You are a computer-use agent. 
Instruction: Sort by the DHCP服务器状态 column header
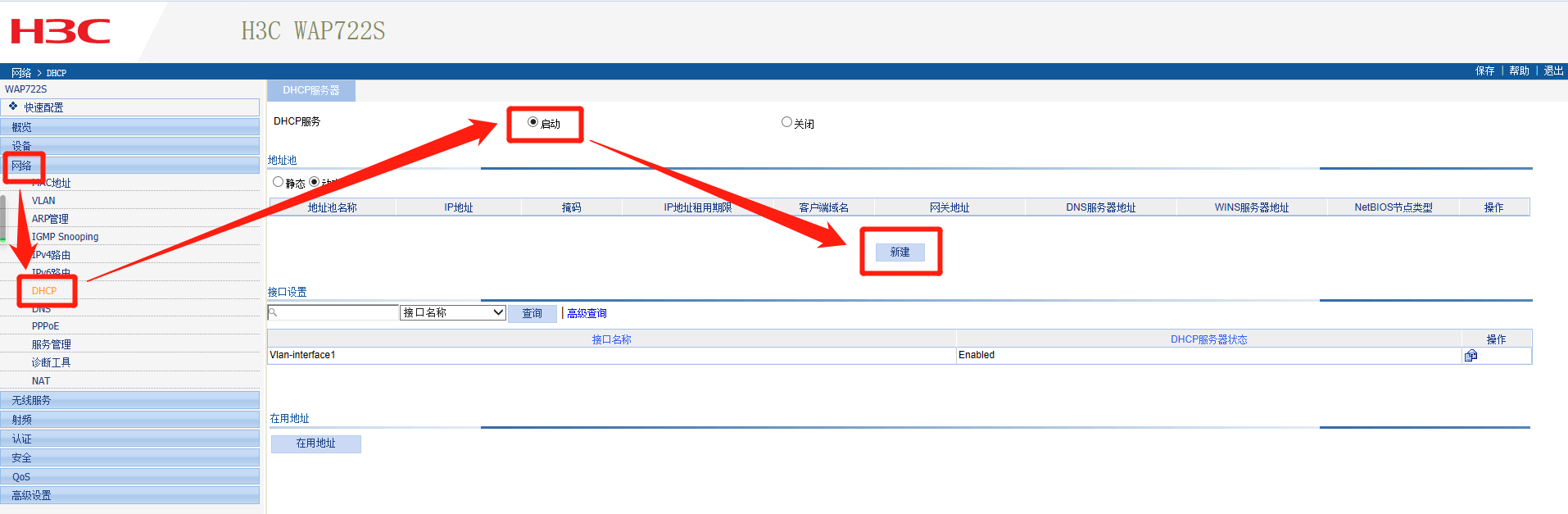click(x=1209, y=339)
